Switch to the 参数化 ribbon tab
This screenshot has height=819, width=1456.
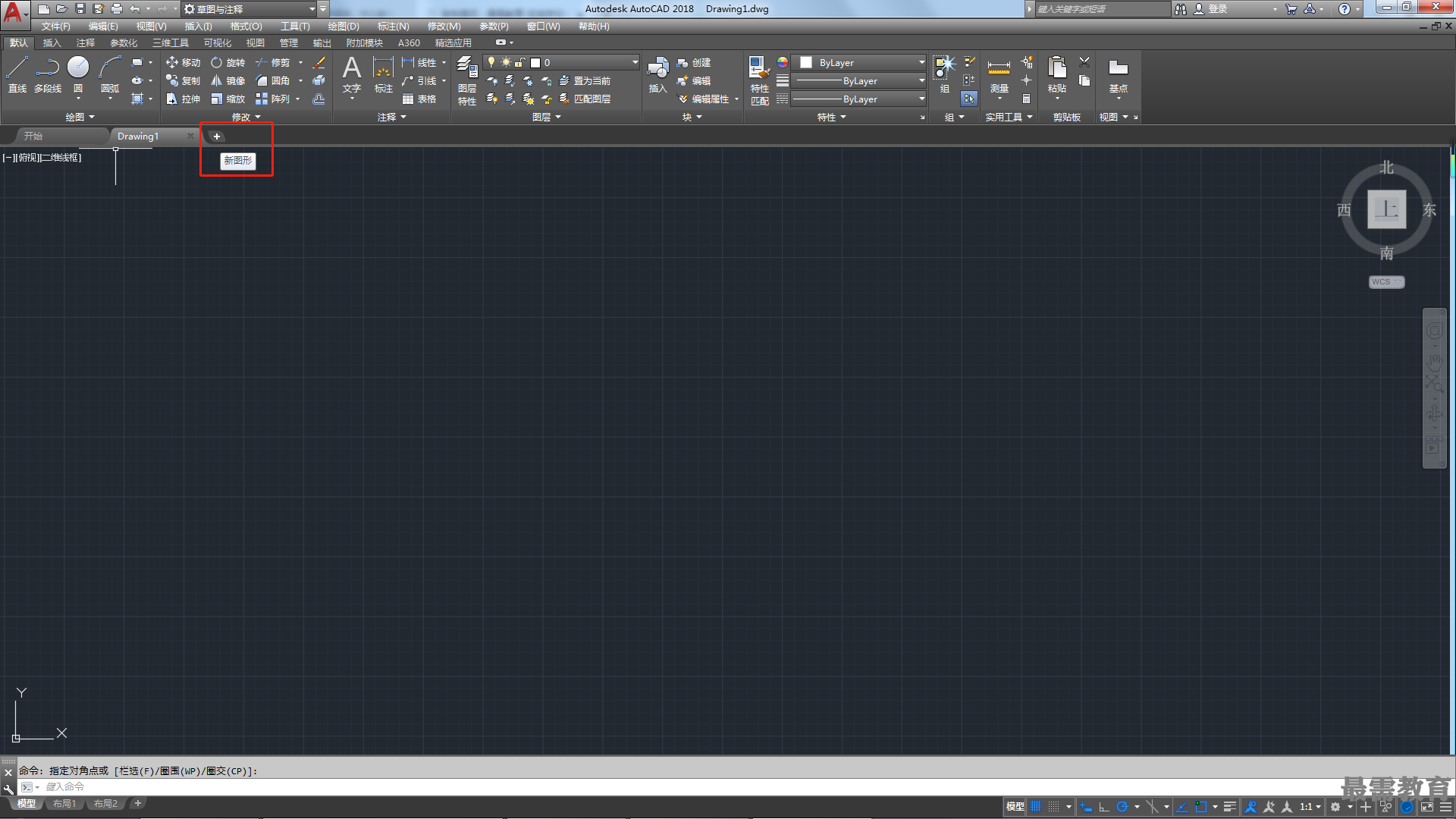click(x=124, y=42)
